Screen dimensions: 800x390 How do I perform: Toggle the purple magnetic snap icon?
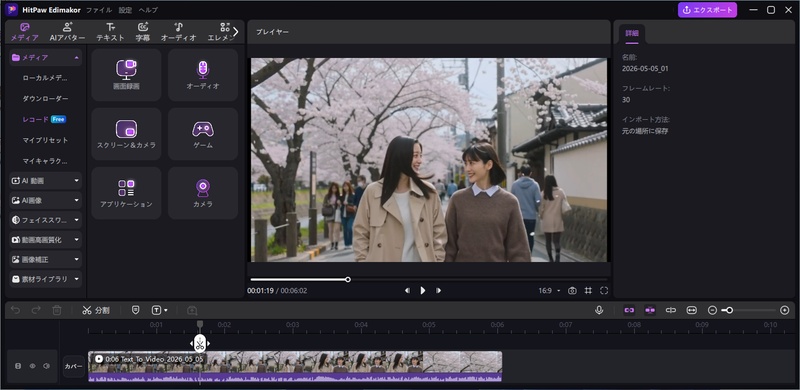649,310
